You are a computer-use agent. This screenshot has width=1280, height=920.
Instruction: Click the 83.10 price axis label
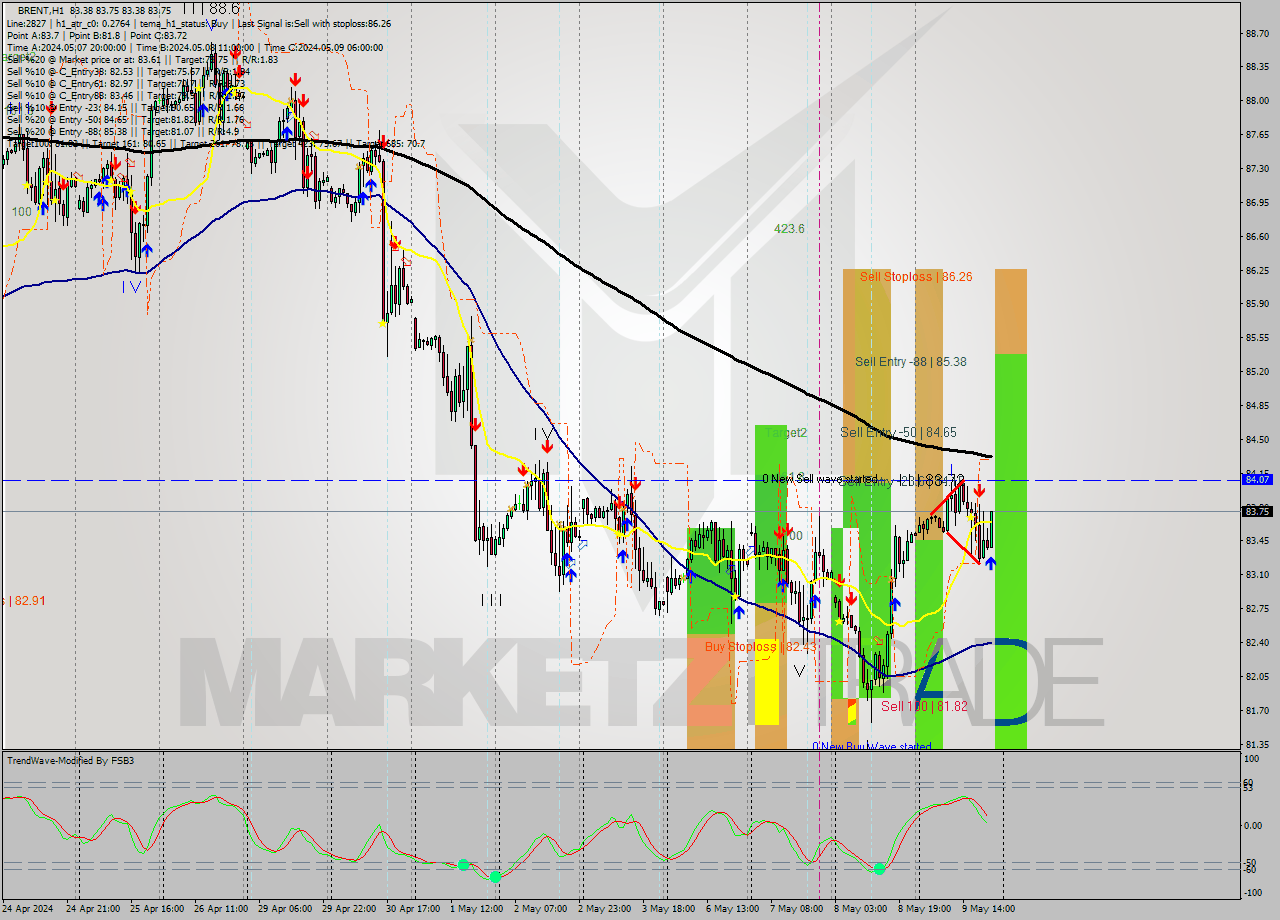(x=1258, y=574)
